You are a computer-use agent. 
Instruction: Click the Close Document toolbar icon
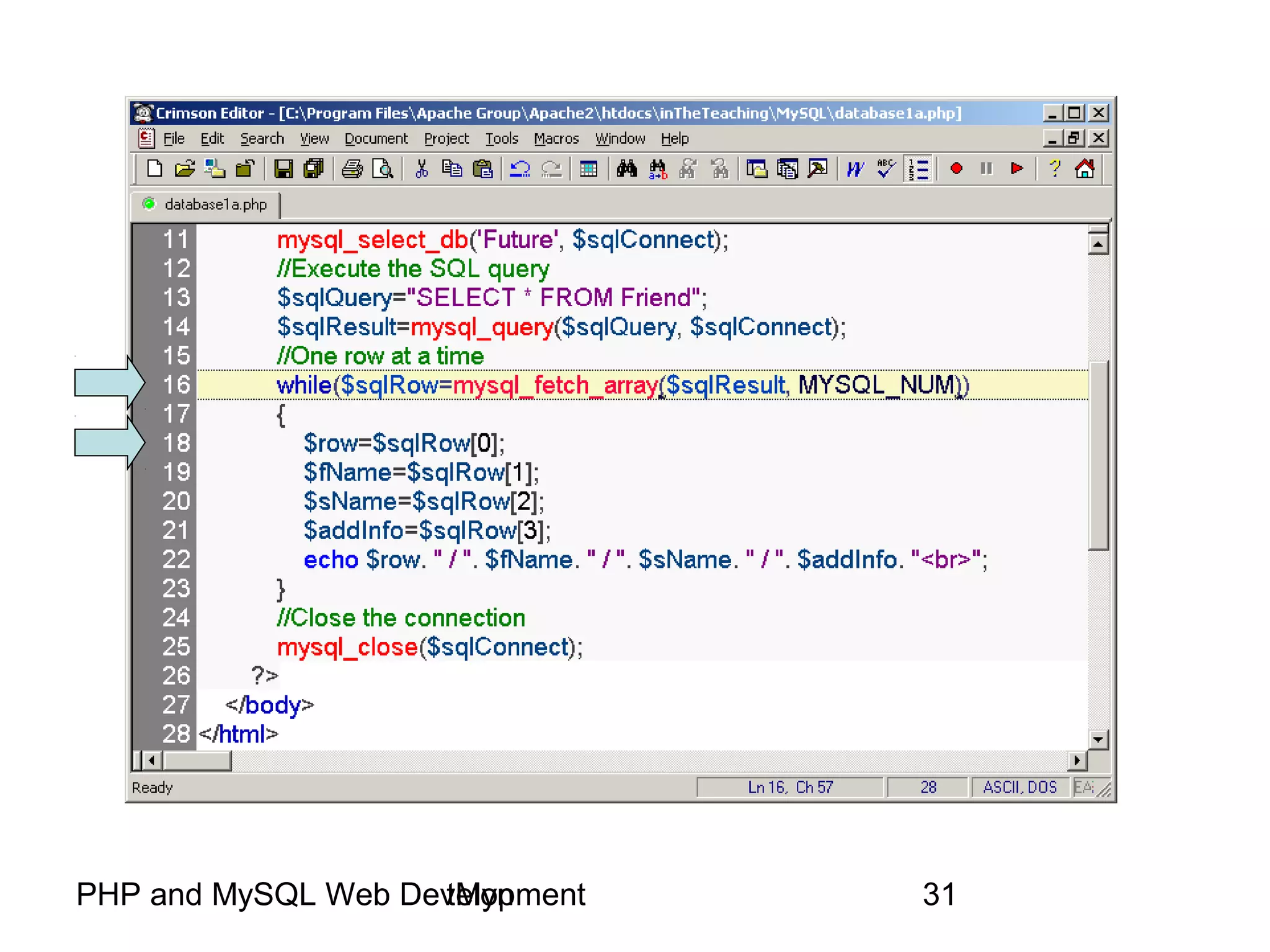245,169
